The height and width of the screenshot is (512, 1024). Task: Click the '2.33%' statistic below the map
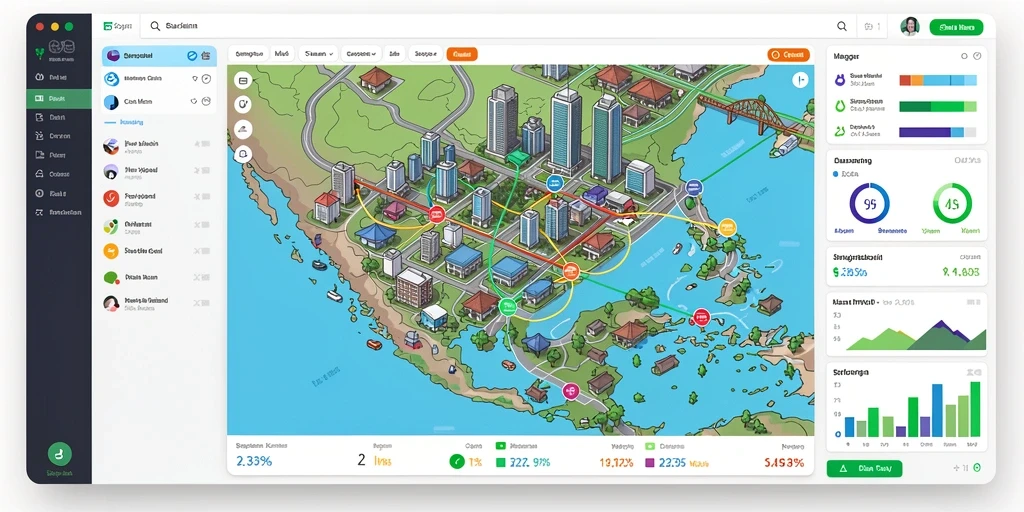[254, 461]
